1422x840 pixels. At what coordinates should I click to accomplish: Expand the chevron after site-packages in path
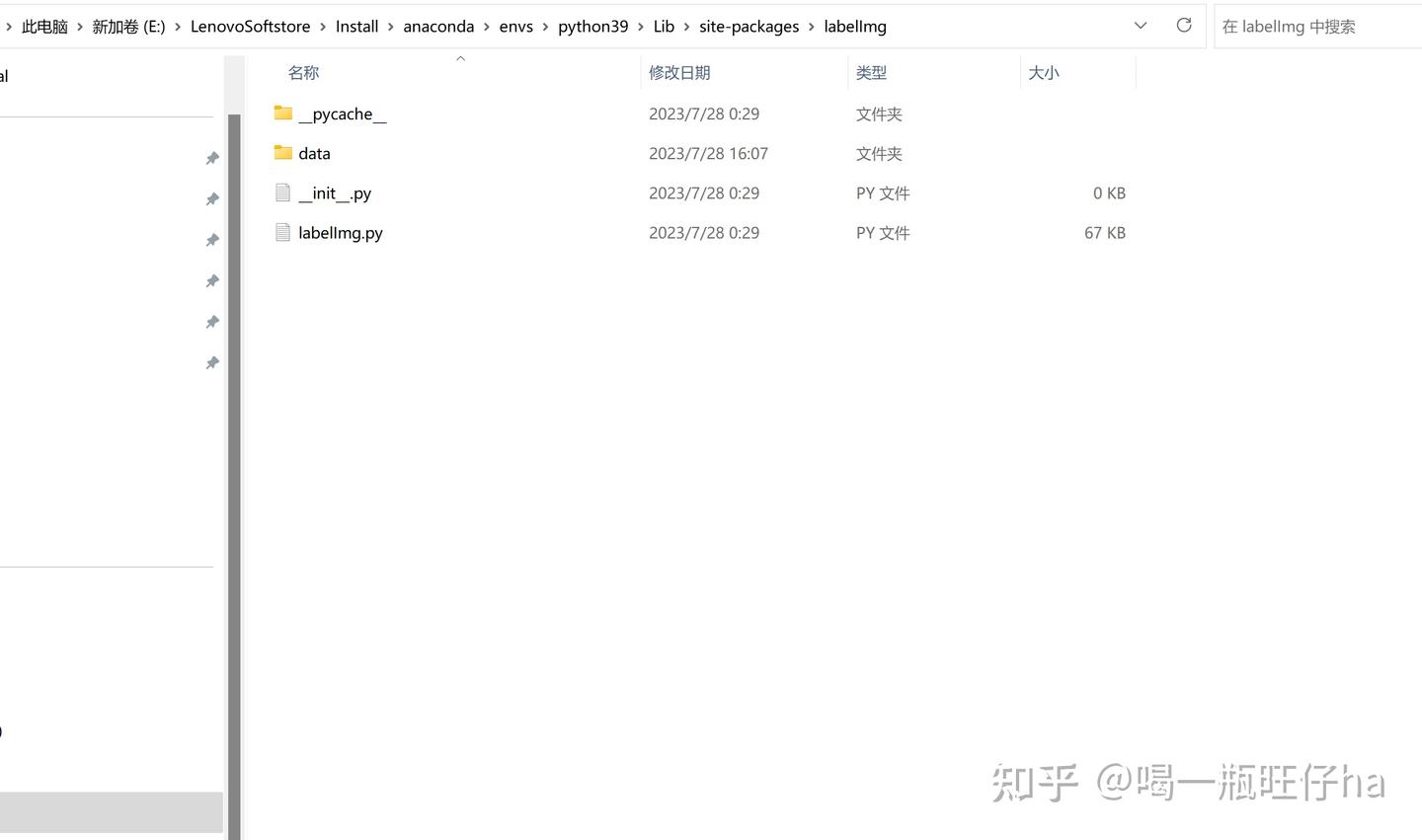point(812,27)
